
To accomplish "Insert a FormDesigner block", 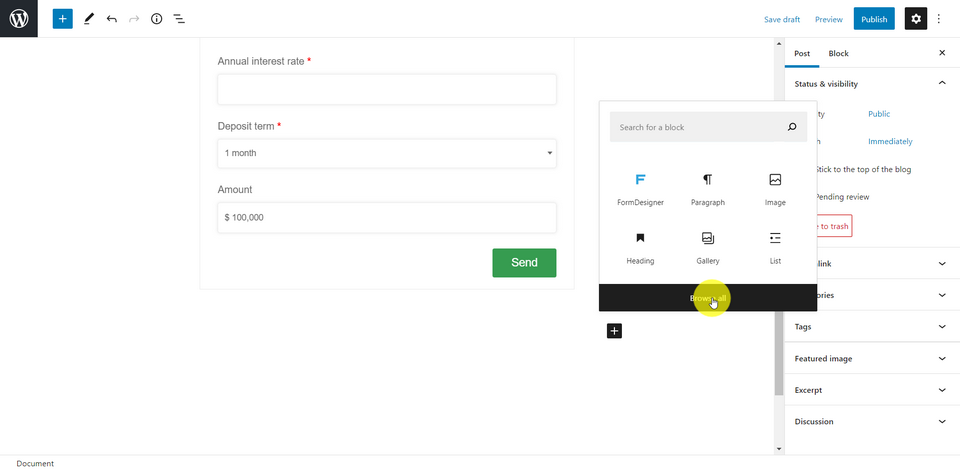I will 640,188.
